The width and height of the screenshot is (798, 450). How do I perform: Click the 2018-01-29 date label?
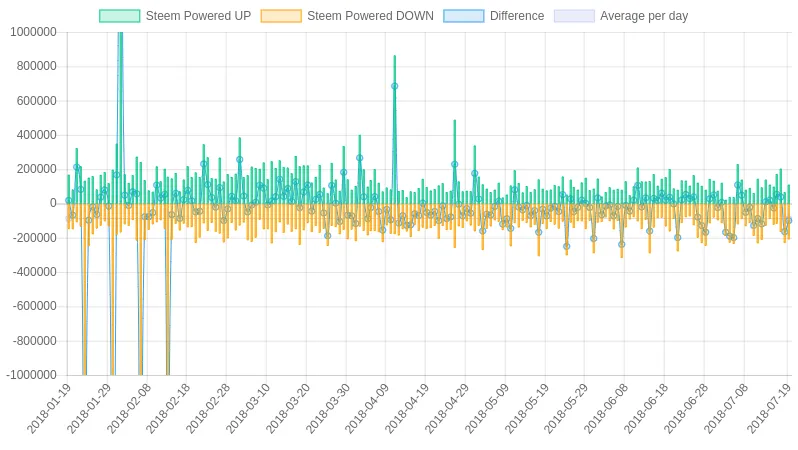[89, 408]
